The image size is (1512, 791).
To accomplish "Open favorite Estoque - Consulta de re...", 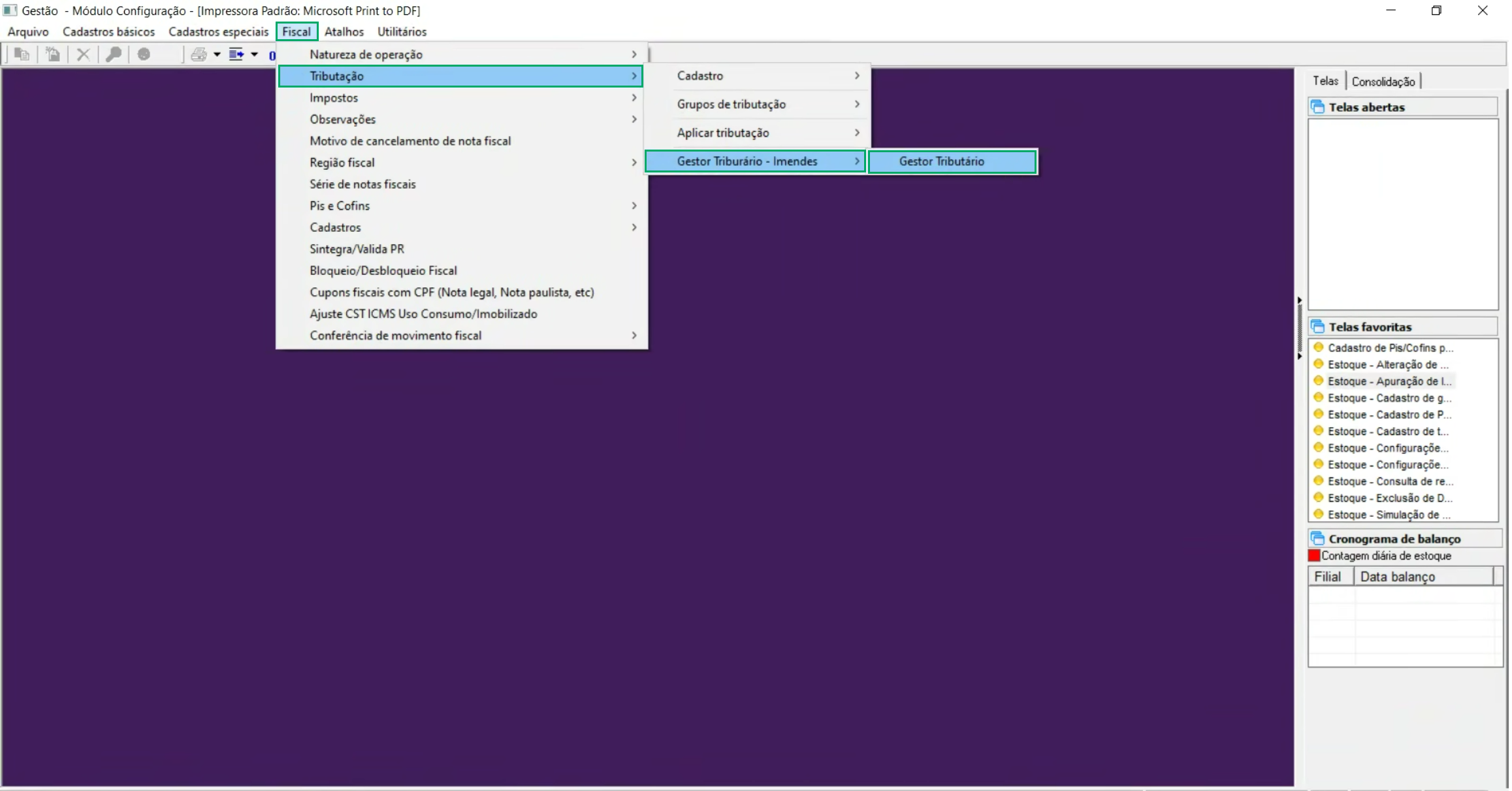I will (x=1389, y=481).
